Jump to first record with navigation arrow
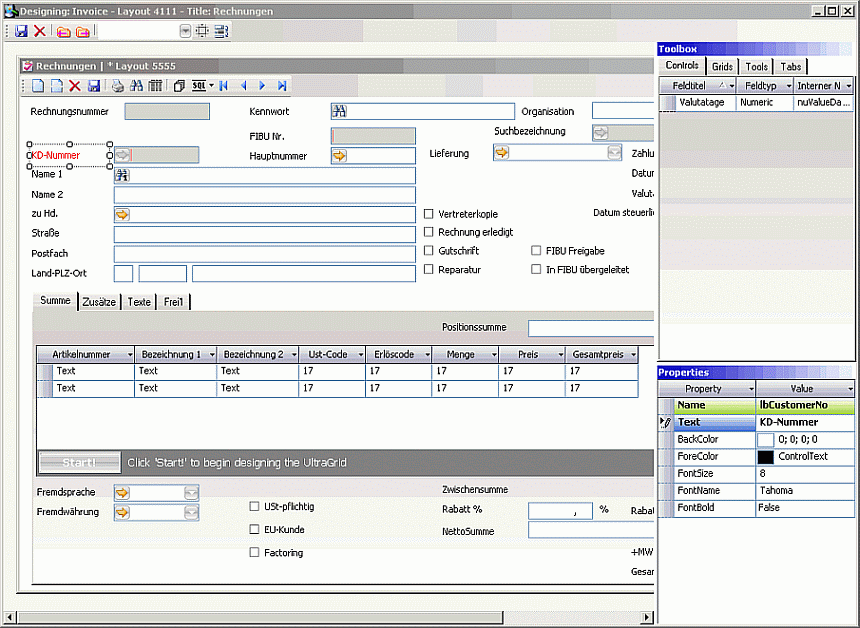 [224, 86]
